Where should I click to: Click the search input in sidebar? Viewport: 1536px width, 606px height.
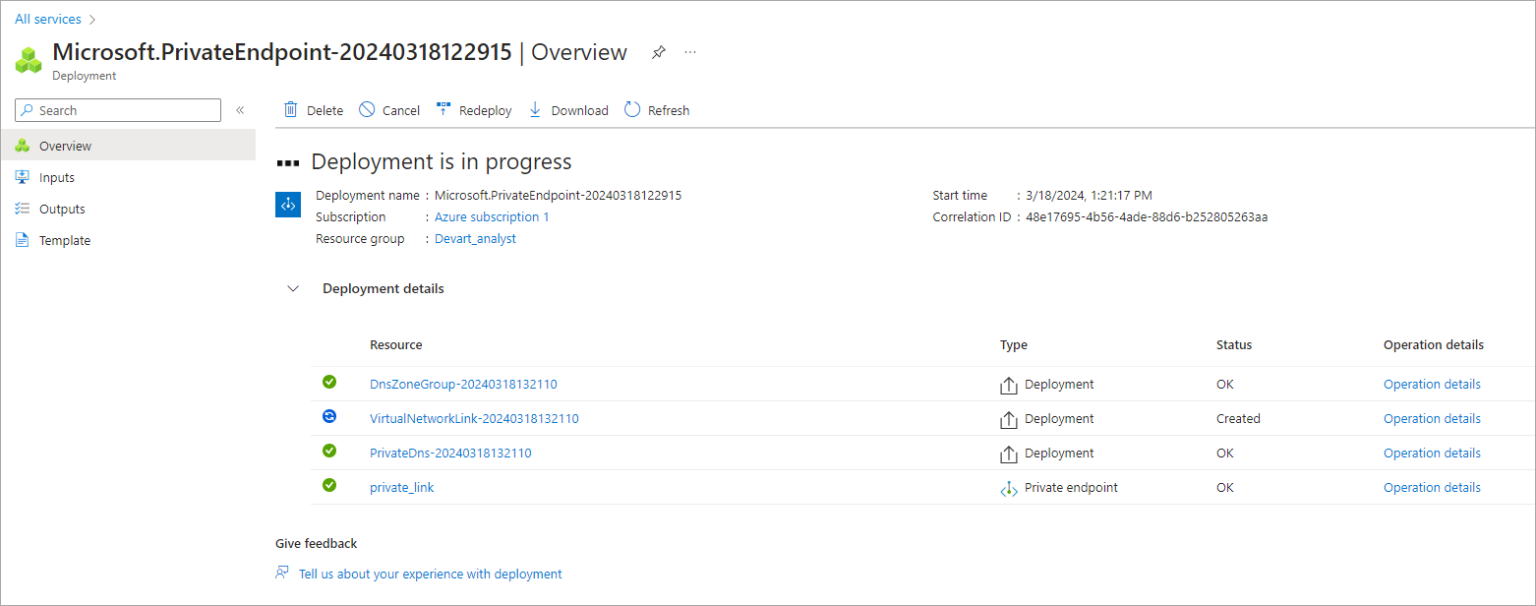[117, 110]
